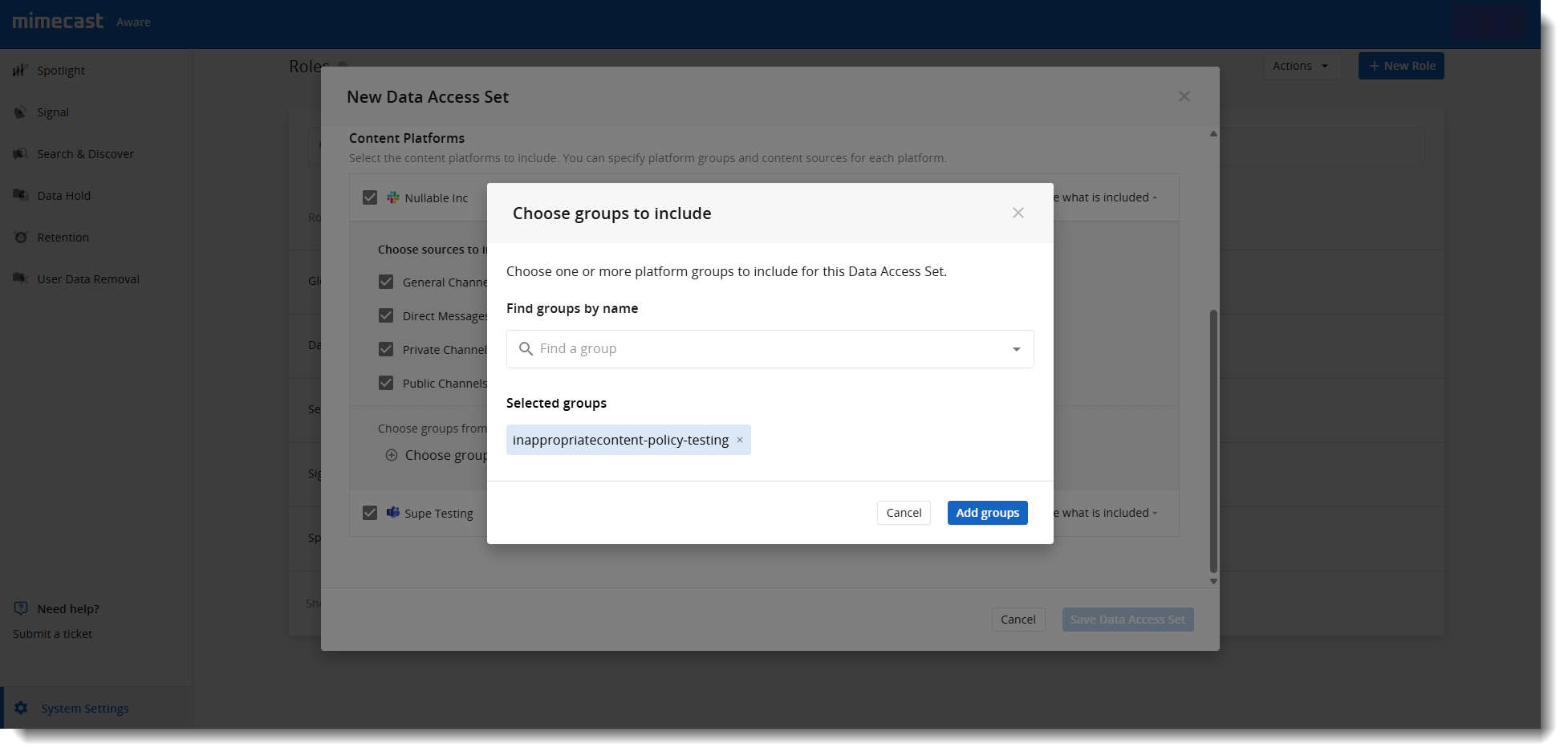1568x756 pixels.
Task: Expand the Find a group dropdown arrow
Action: (1016, 349)
